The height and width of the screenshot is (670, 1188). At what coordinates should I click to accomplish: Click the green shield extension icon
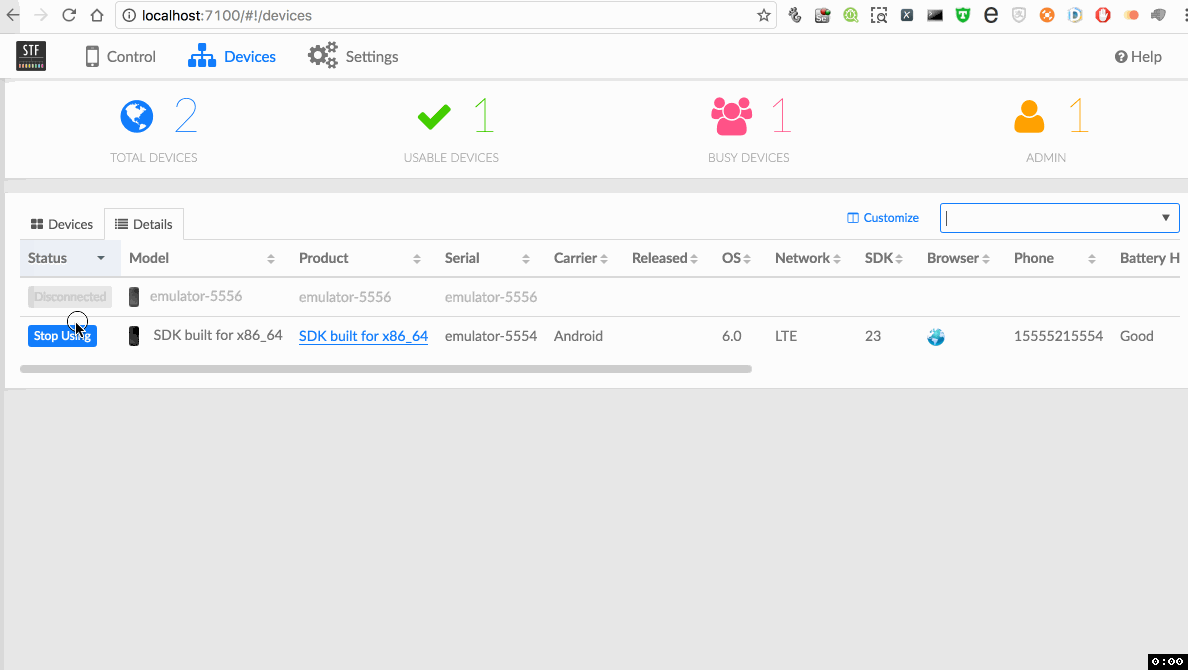tap(963, 15)
